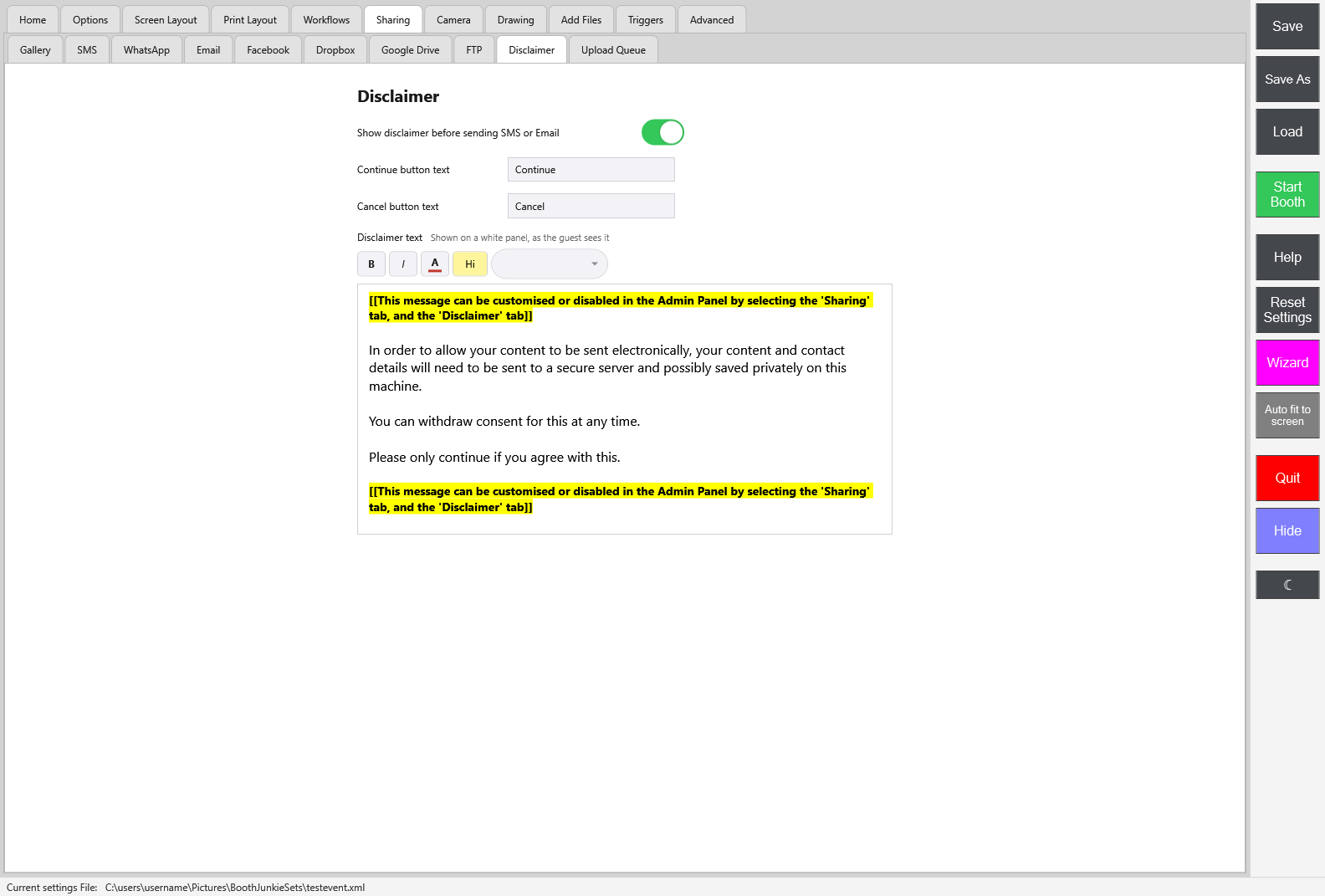The height and width of the screenshot is (896, 1325).
Task: Click inside the disclaimer text editor
Action: (x=625, y=409)
